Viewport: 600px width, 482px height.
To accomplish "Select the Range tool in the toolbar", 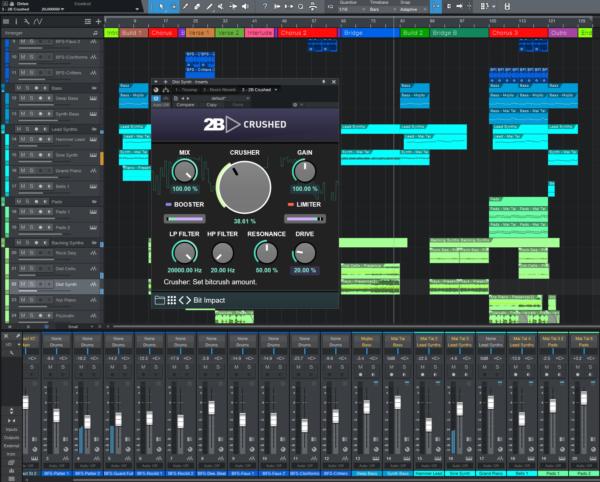I will (x=173, y=7).
